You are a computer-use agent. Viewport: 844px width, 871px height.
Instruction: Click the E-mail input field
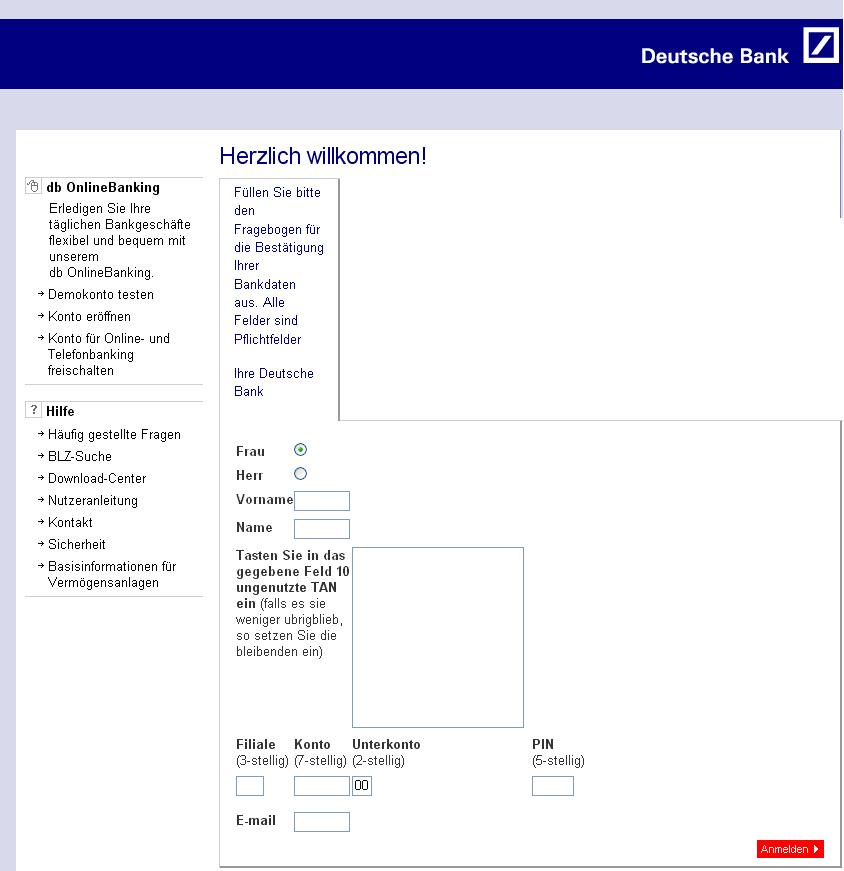[x=322, y=822]
